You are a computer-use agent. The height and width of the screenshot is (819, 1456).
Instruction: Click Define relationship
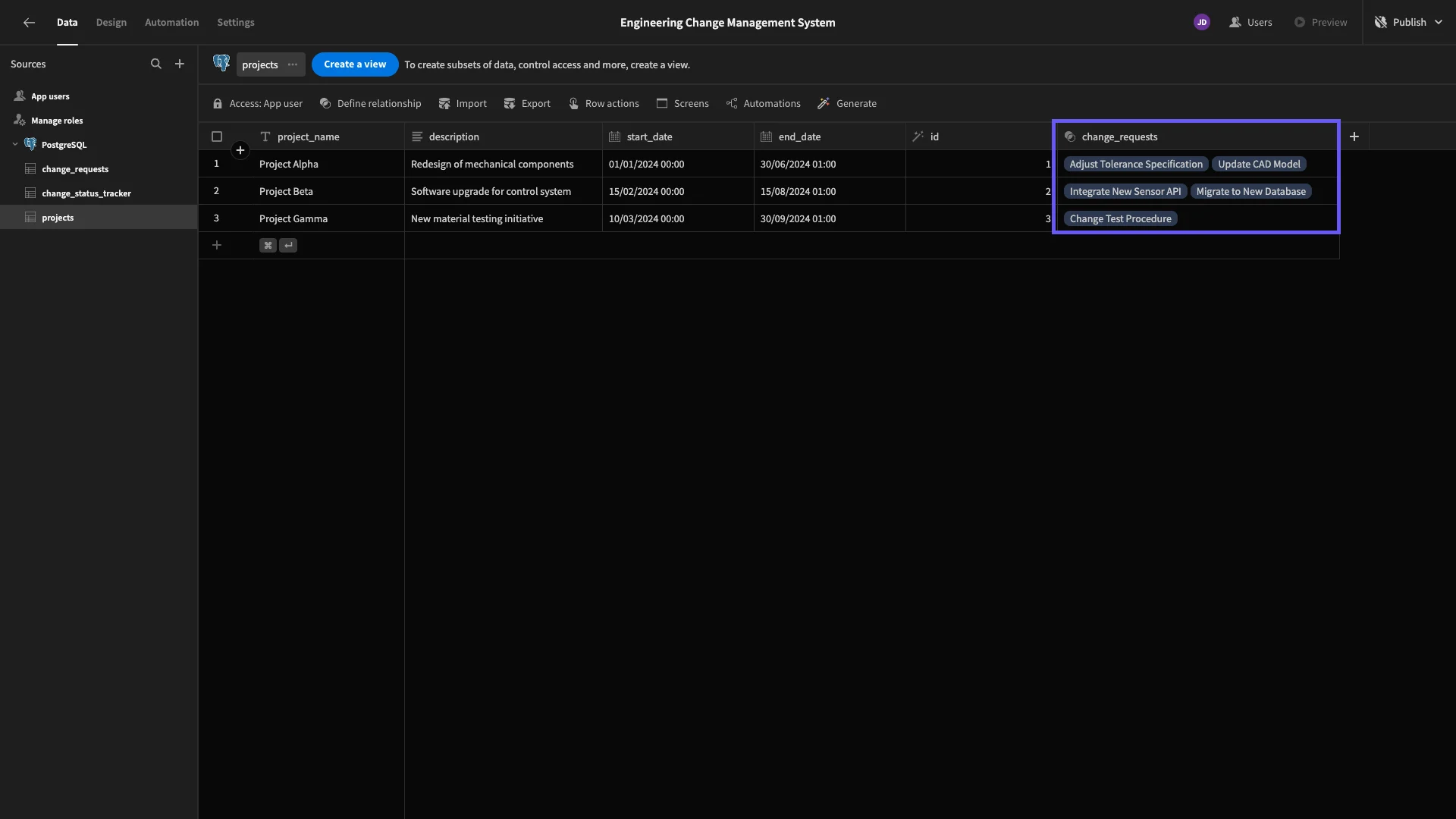[370, 104]
